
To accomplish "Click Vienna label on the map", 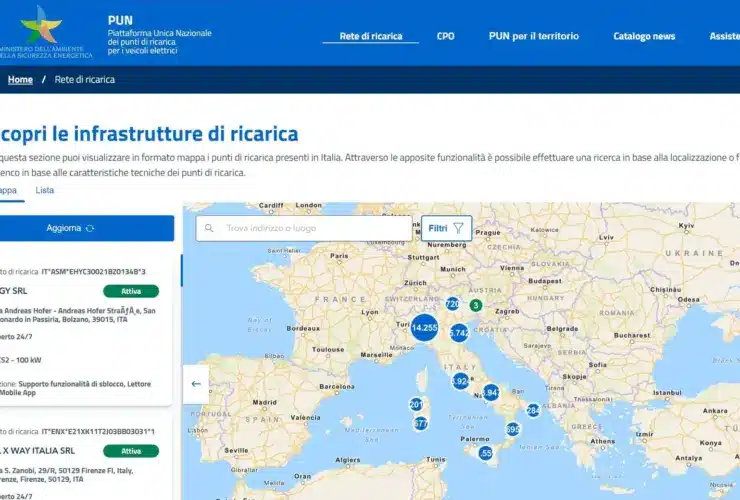I will coord(512,268).
